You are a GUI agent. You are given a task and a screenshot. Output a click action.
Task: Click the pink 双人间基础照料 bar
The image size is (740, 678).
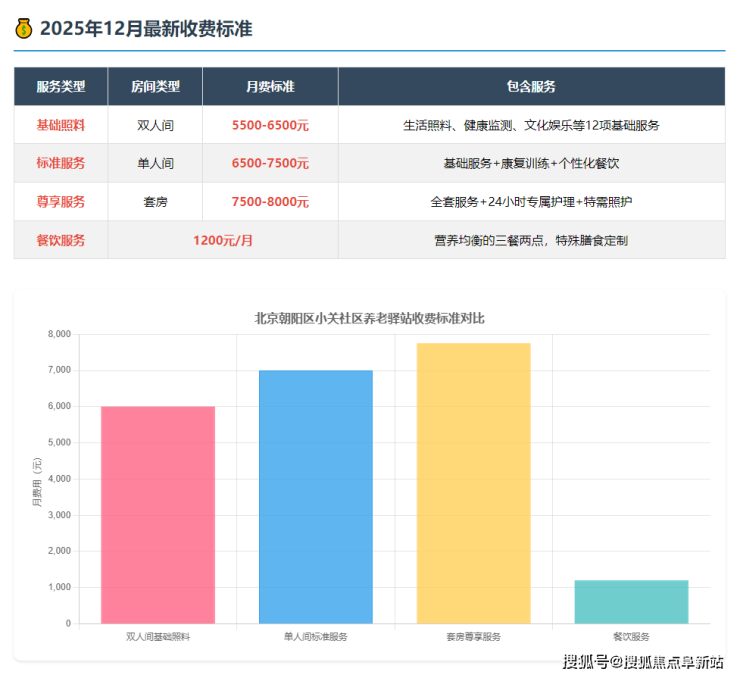158,515
